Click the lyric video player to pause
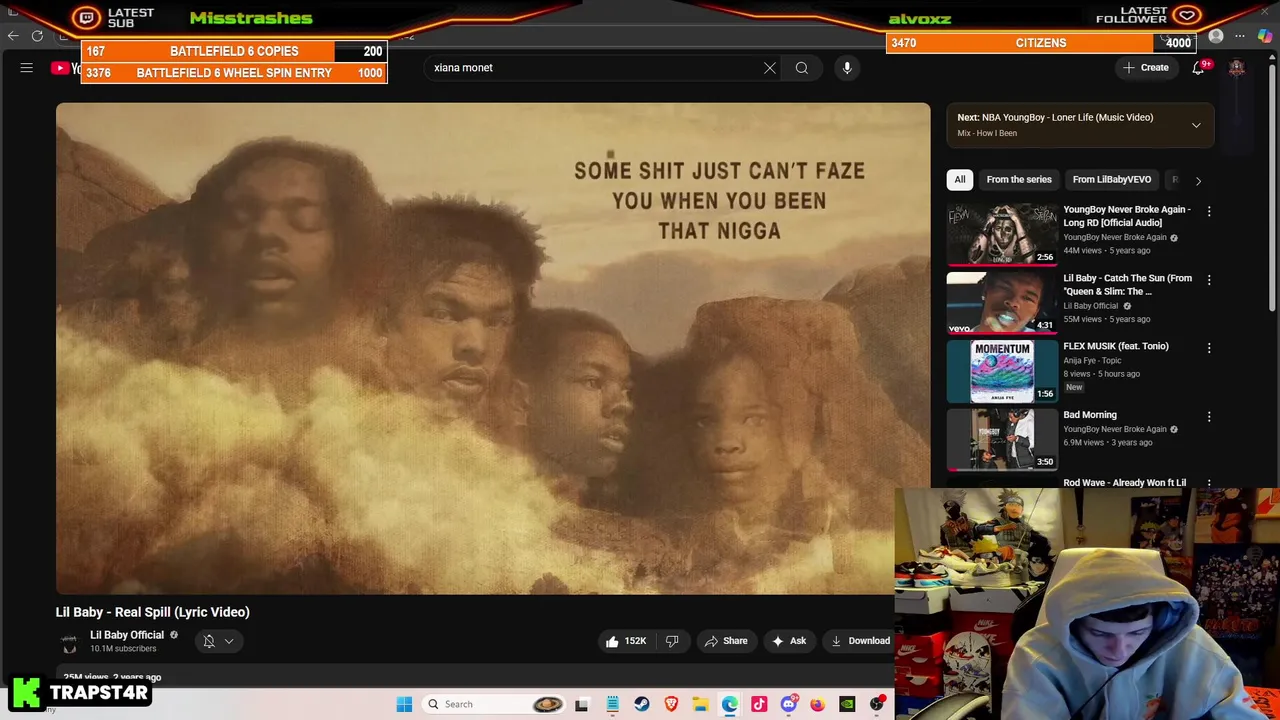1280x720 pixels. coord(493,349)
